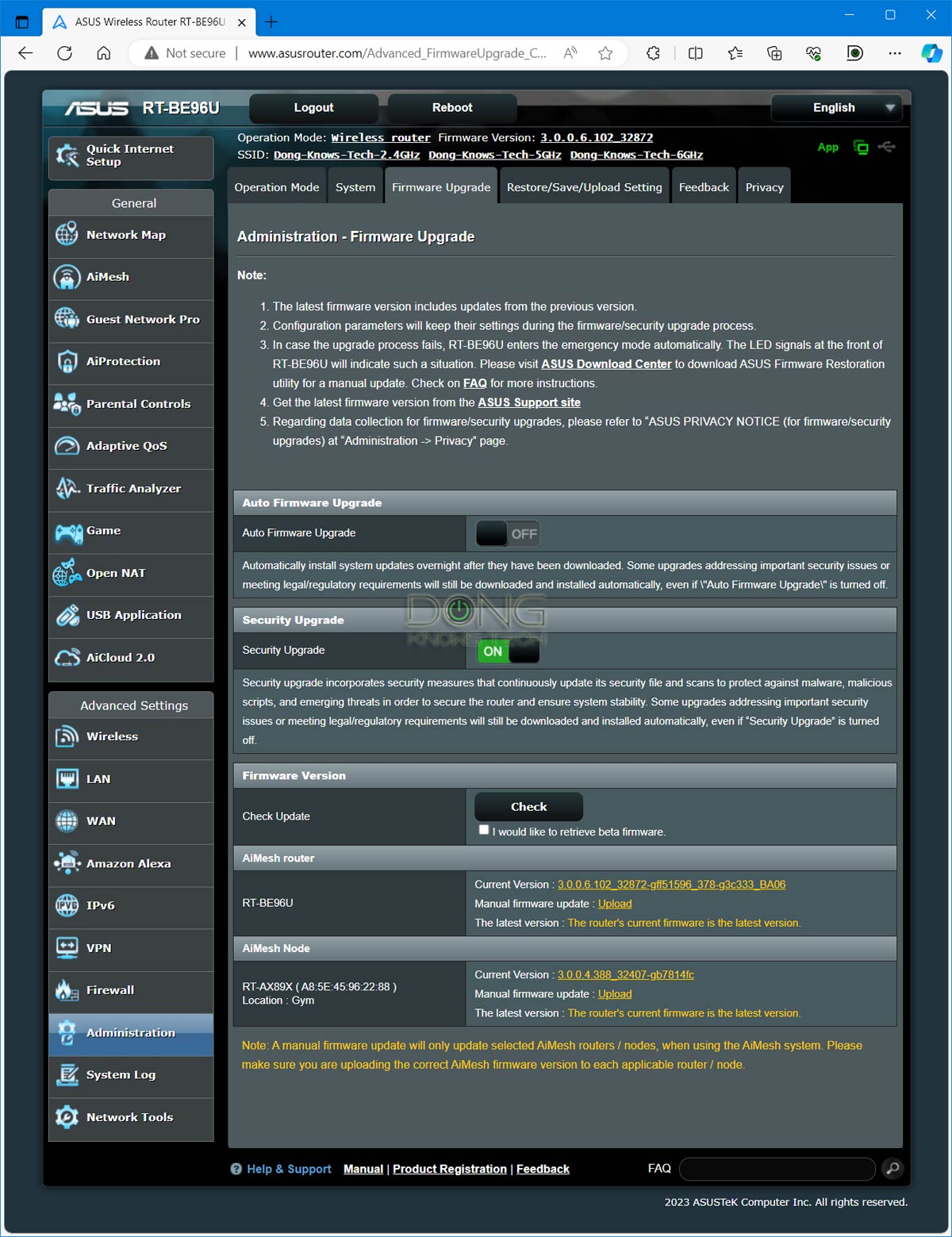
Task: Turn on Auto Firmware Upgrade switch
Action: [508, 534]
